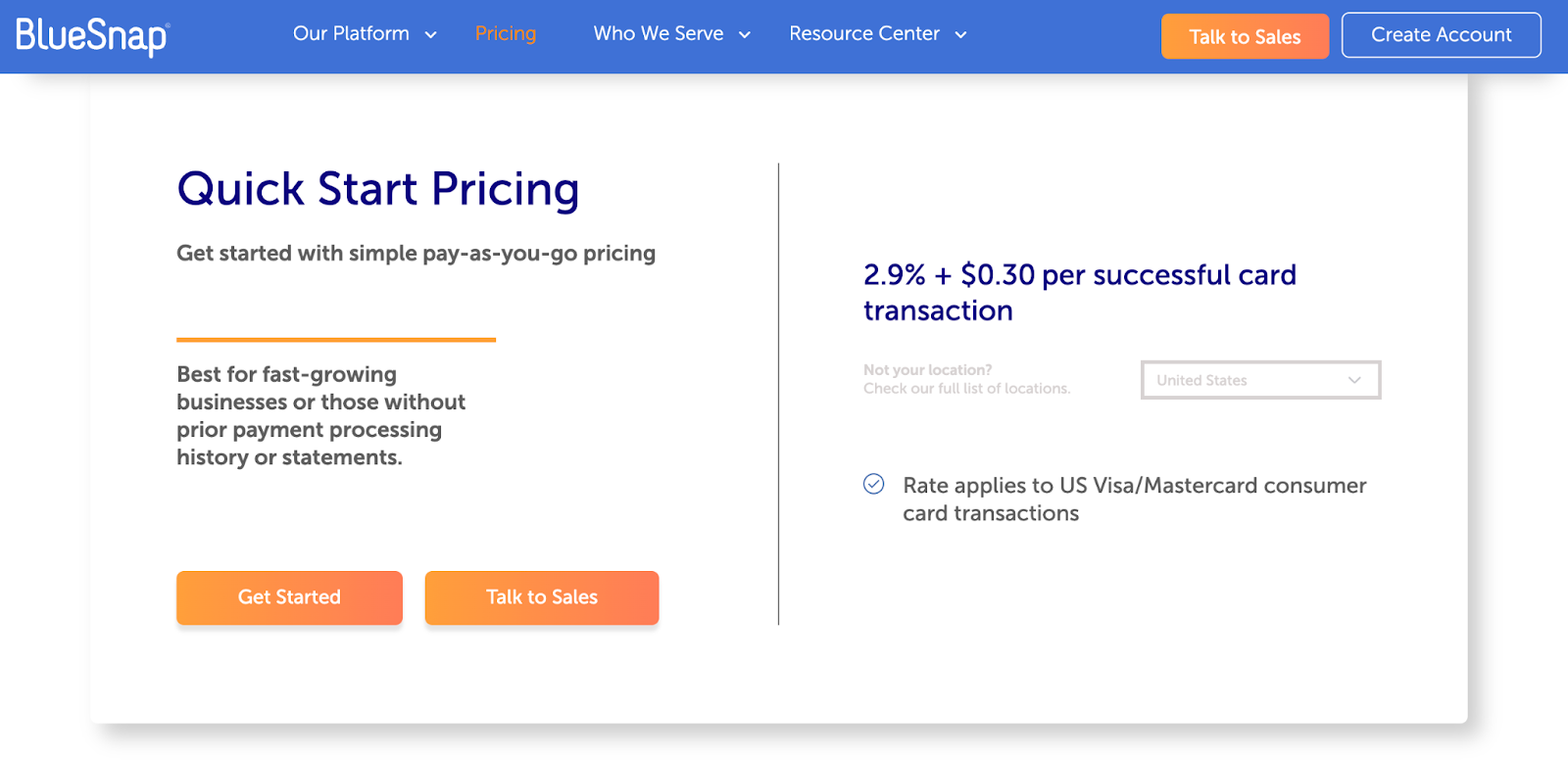Open the Our Platform menu
Viewport: 1568px width, 760px height.
click(351, 33)
